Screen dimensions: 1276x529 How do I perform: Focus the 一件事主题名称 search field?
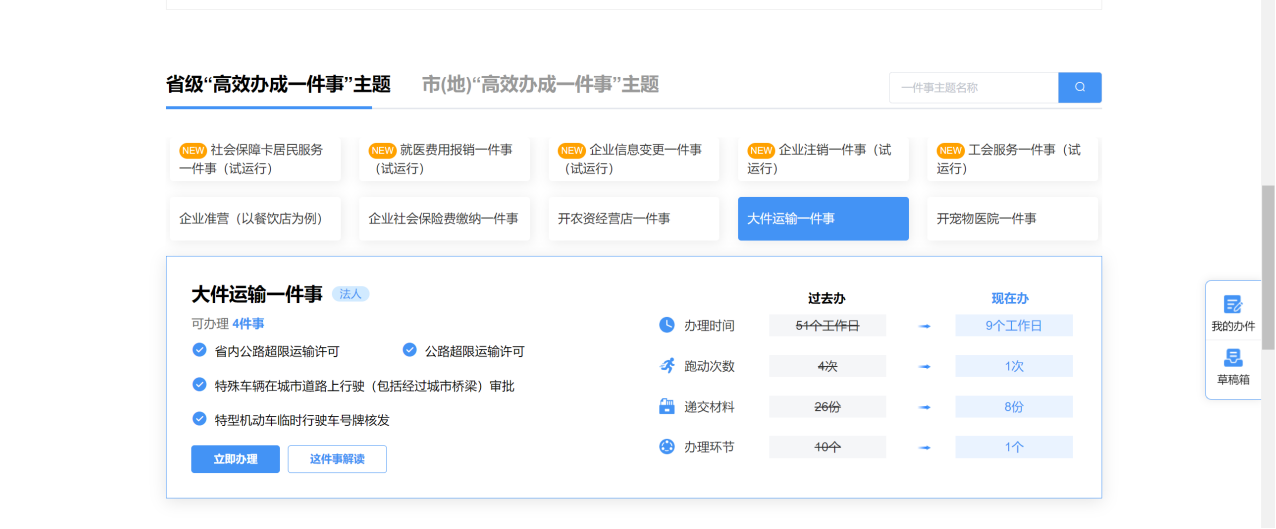(974, 88)
